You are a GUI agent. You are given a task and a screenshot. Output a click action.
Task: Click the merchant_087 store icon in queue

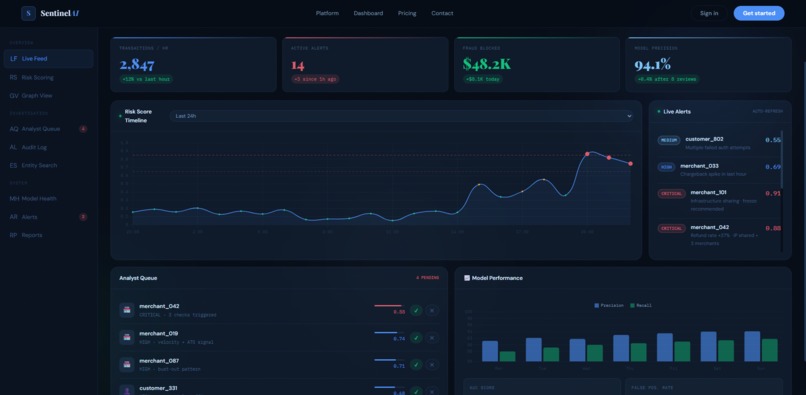(x=126, y=365)
